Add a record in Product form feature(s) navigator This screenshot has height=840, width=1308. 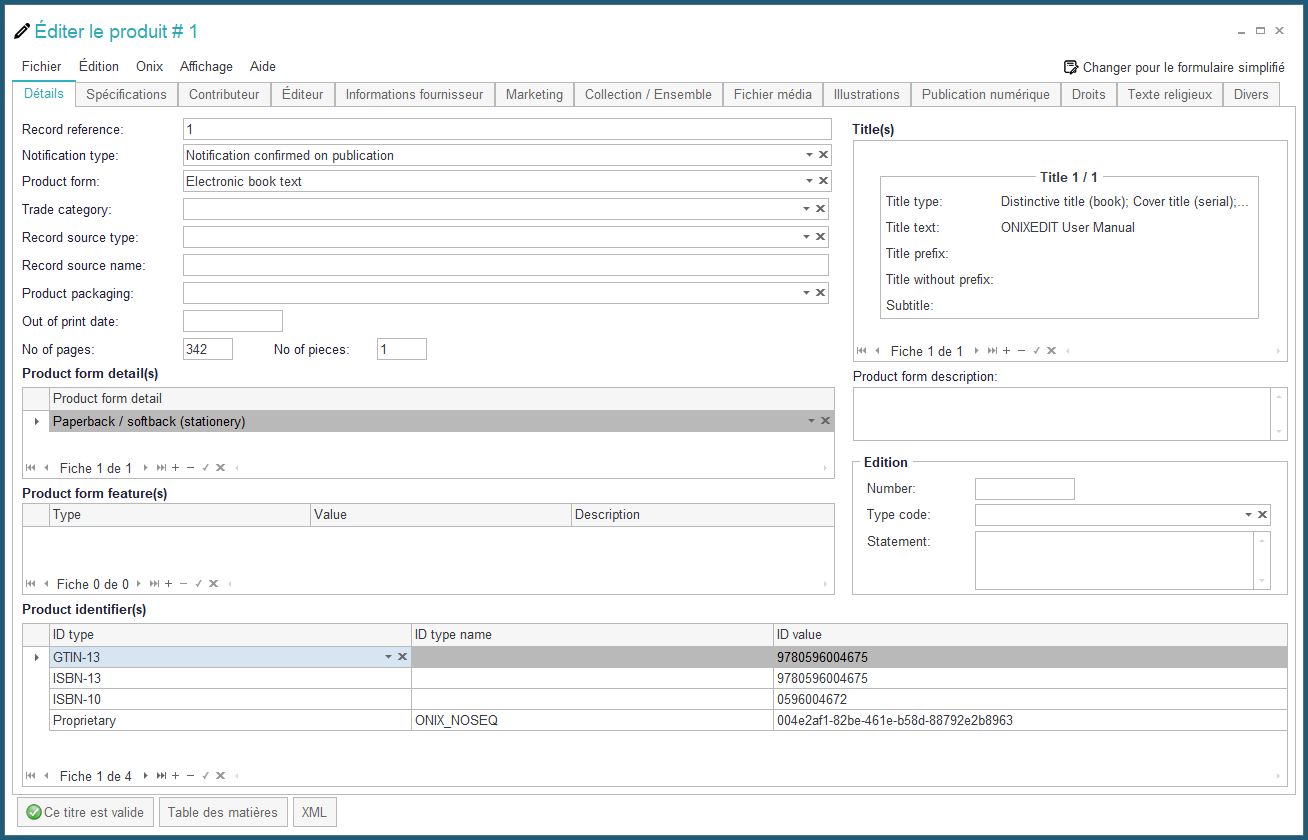click(x=168, y=584)
